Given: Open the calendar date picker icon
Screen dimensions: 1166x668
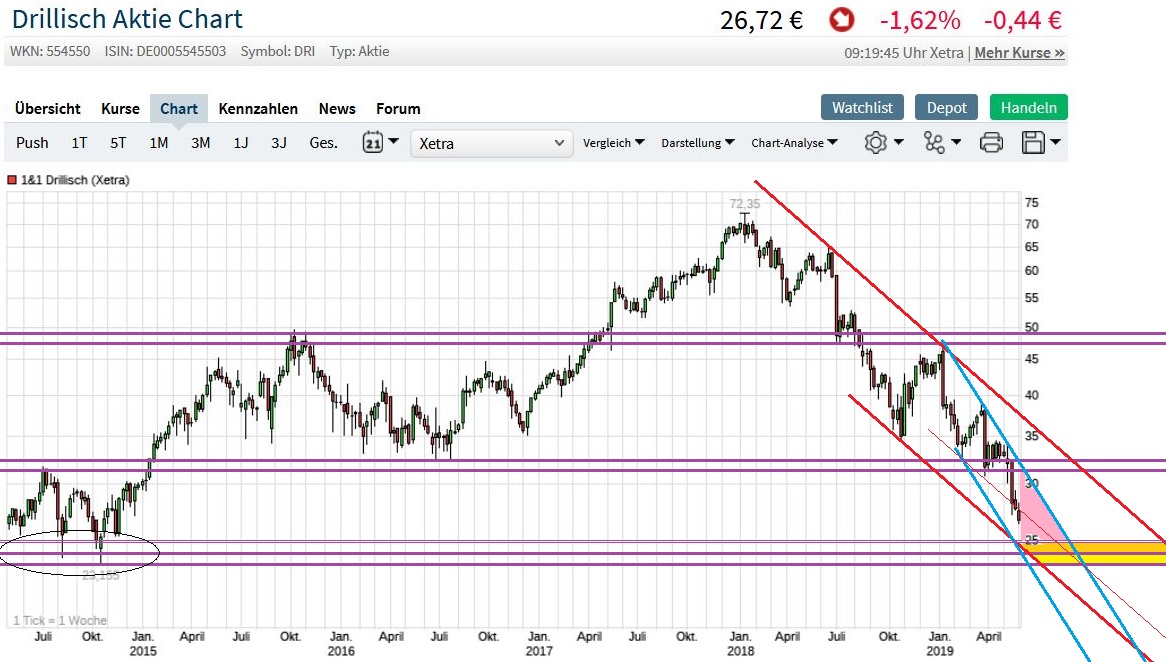Looking at the screenshot, I should pyautogui.click(x=373, y=142).
